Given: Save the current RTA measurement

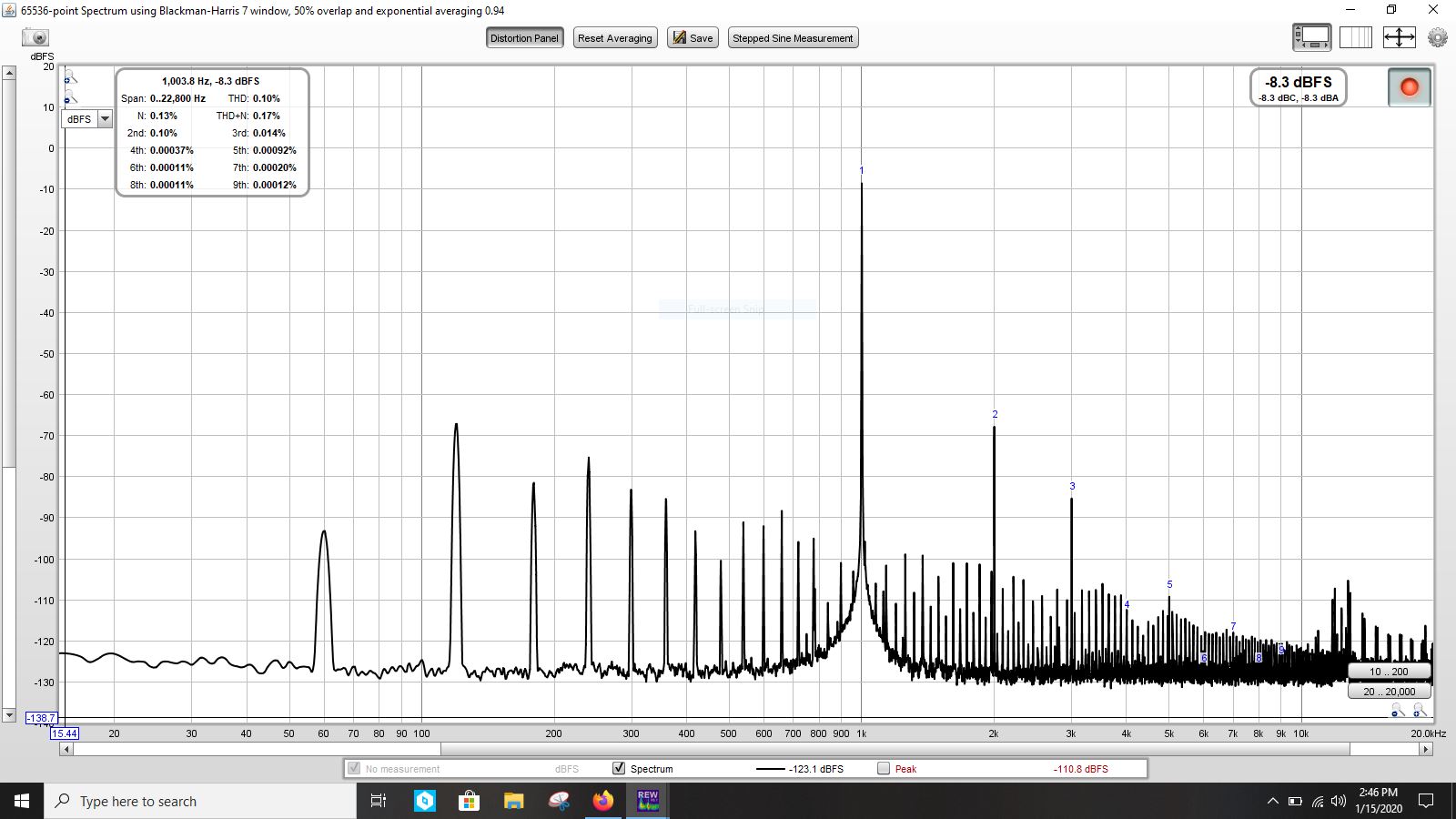Looking at the screenshot, I should point(693,38).
